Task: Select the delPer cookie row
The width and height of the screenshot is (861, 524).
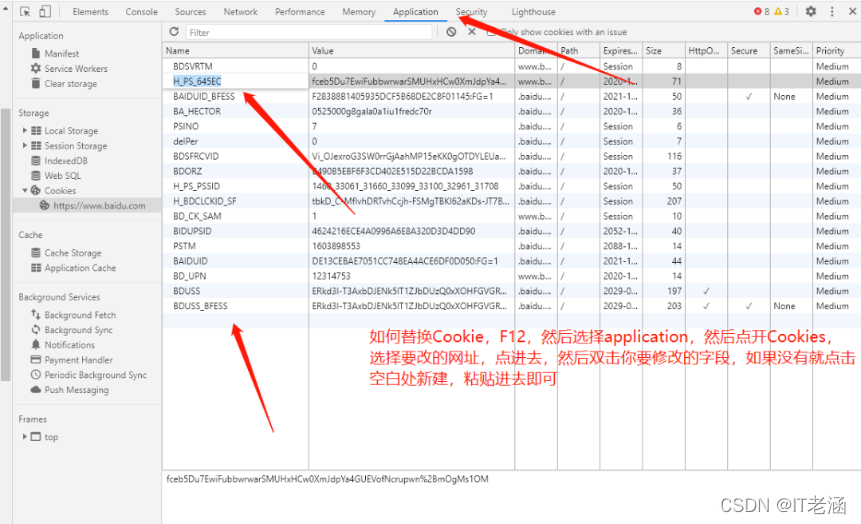Action: 511,141
